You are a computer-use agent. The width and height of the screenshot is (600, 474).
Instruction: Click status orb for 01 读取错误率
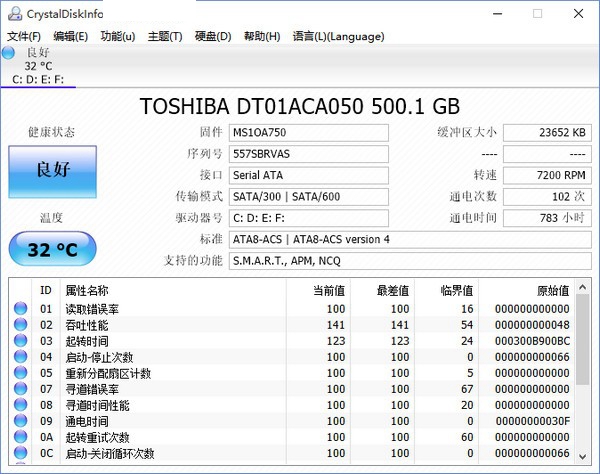pyautogui.click(x=20, y=308)
